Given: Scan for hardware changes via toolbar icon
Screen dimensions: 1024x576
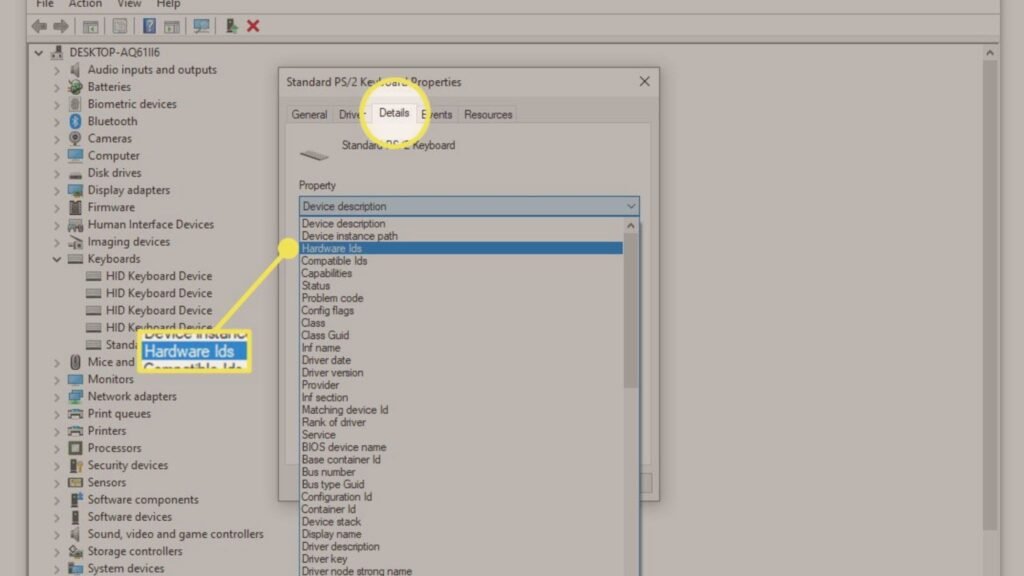Looking at the screenshot, I should (x=202, y=26).
